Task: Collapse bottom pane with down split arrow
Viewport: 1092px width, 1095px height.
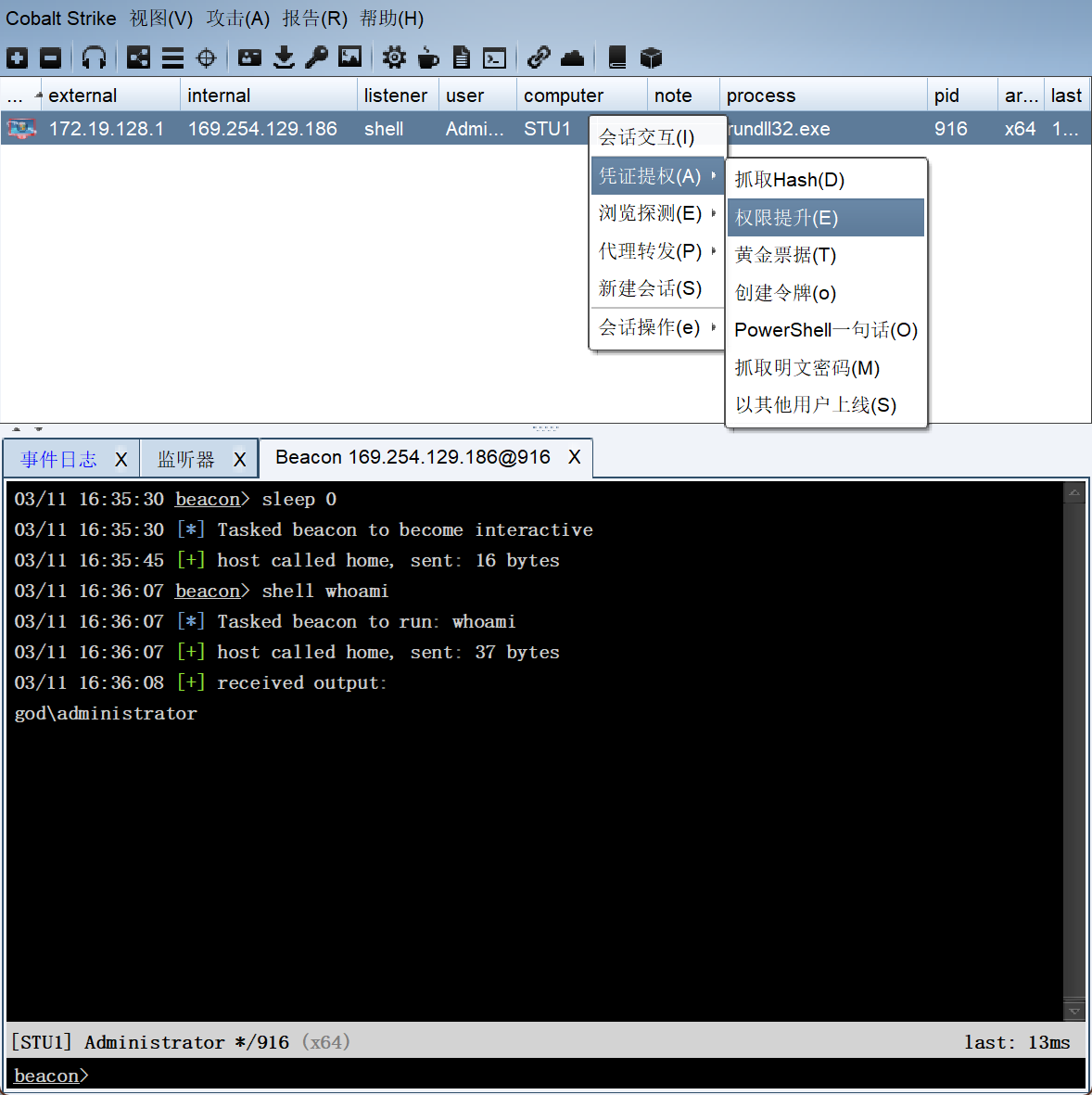Action: [38, 428]
